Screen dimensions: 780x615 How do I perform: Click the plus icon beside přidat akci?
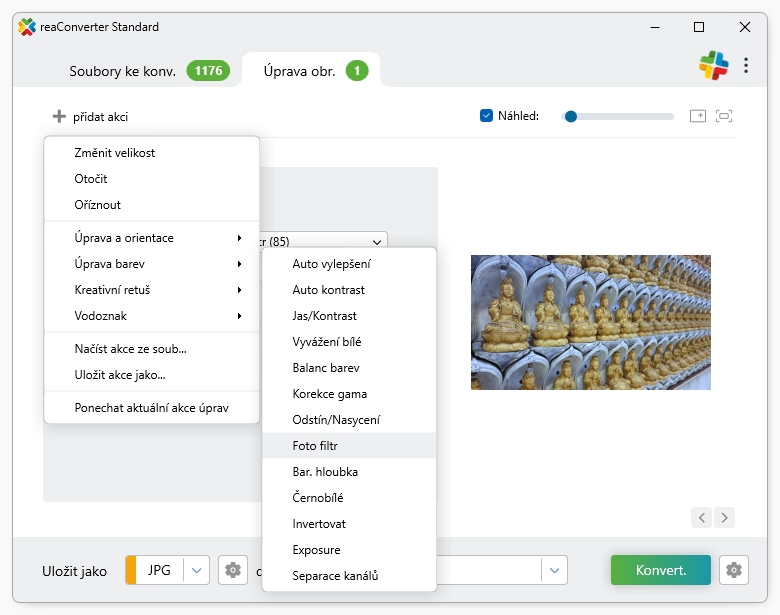tap(59, 117)
